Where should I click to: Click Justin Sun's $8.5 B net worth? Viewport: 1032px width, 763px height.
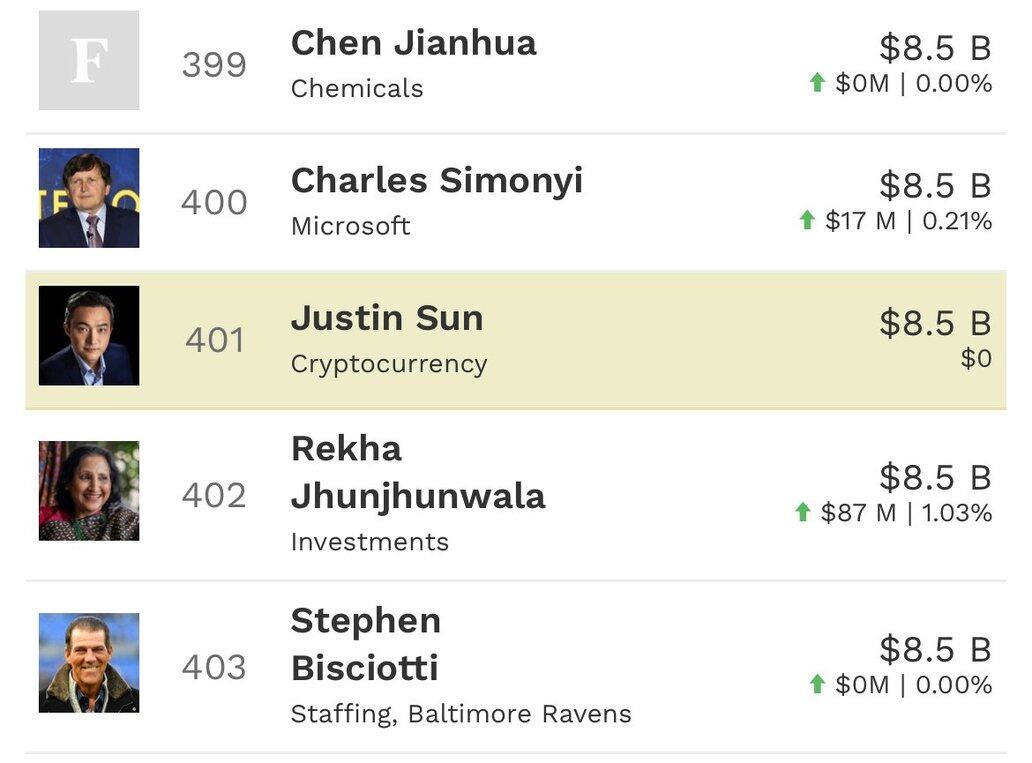pyautogui.click(x=934, y=323)
